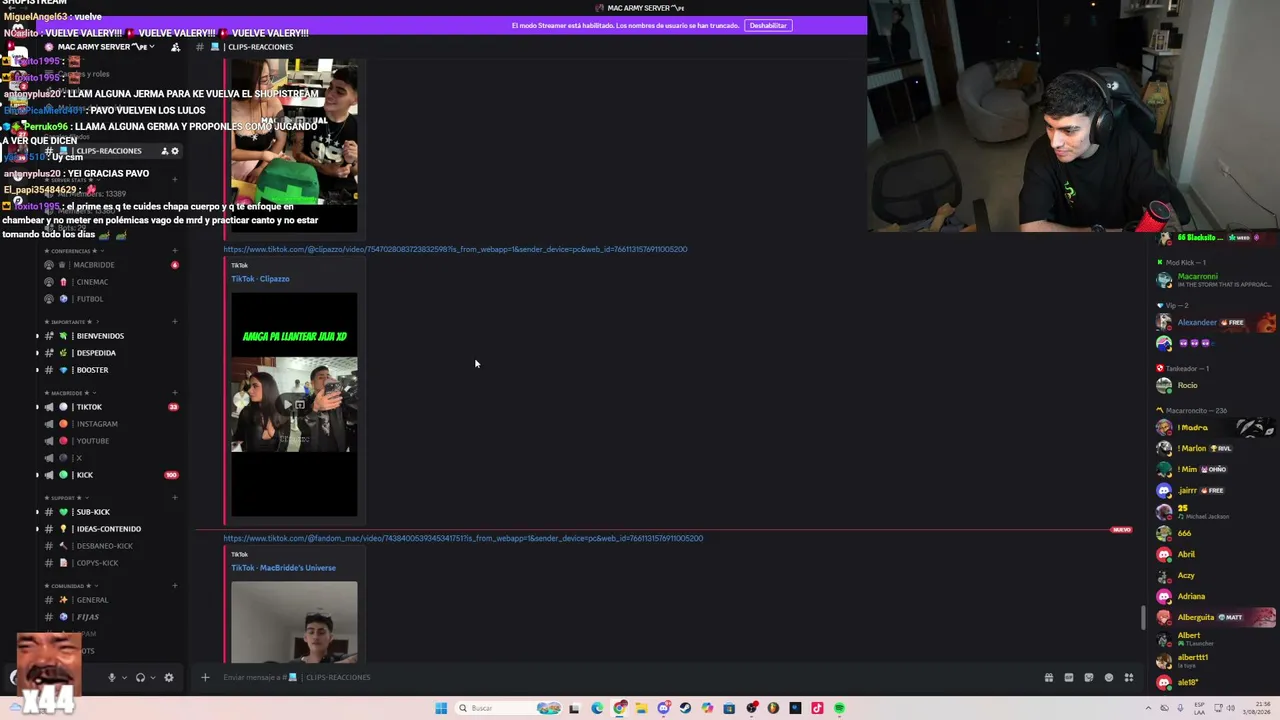Open member Macarronni's profile in member list
The image size is (1280, 720).
pyautogui.click(x=1214, y=280)
